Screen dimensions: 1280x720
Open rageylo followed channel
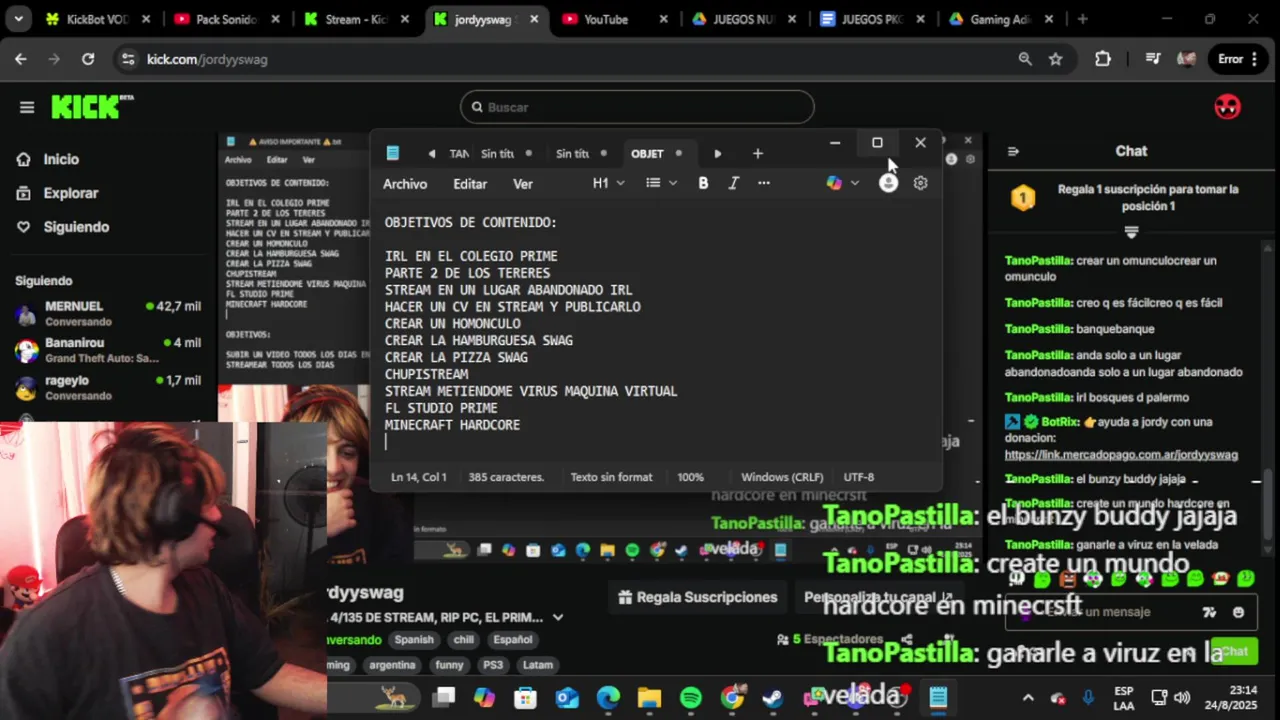click(x=108, y=388)
